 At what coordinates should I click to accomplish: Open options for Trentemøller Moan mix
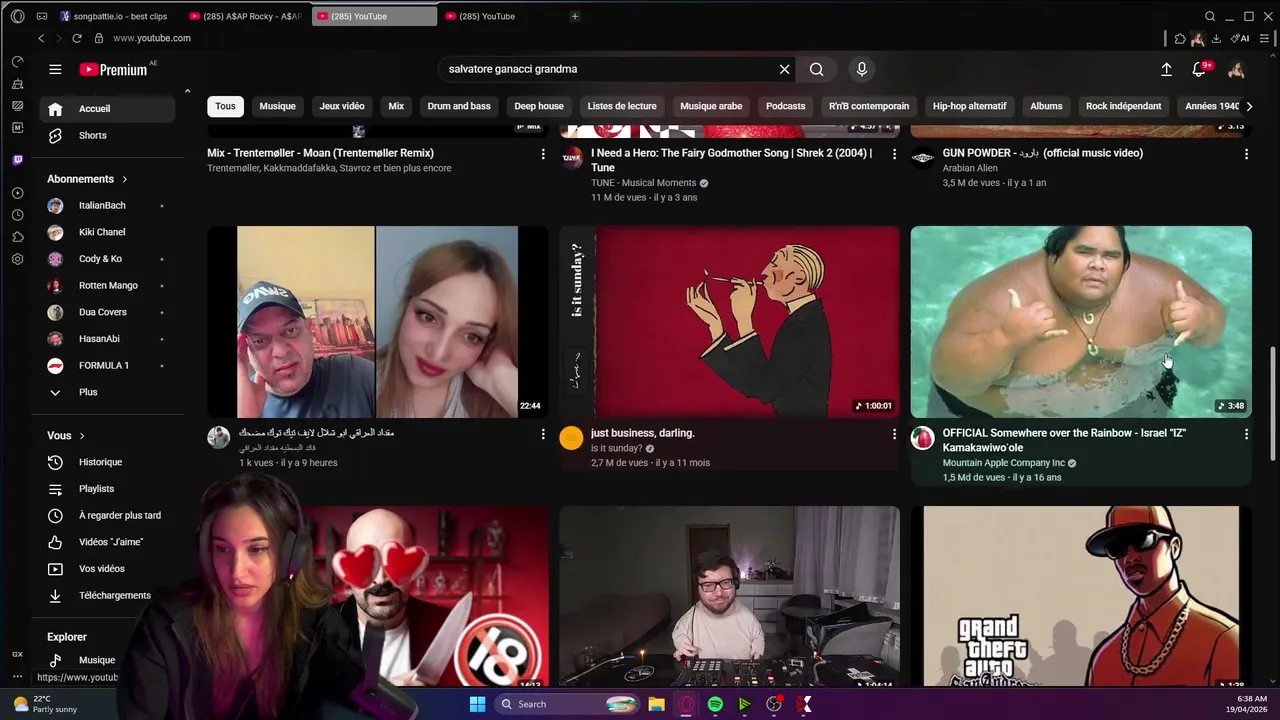point(543,154)
